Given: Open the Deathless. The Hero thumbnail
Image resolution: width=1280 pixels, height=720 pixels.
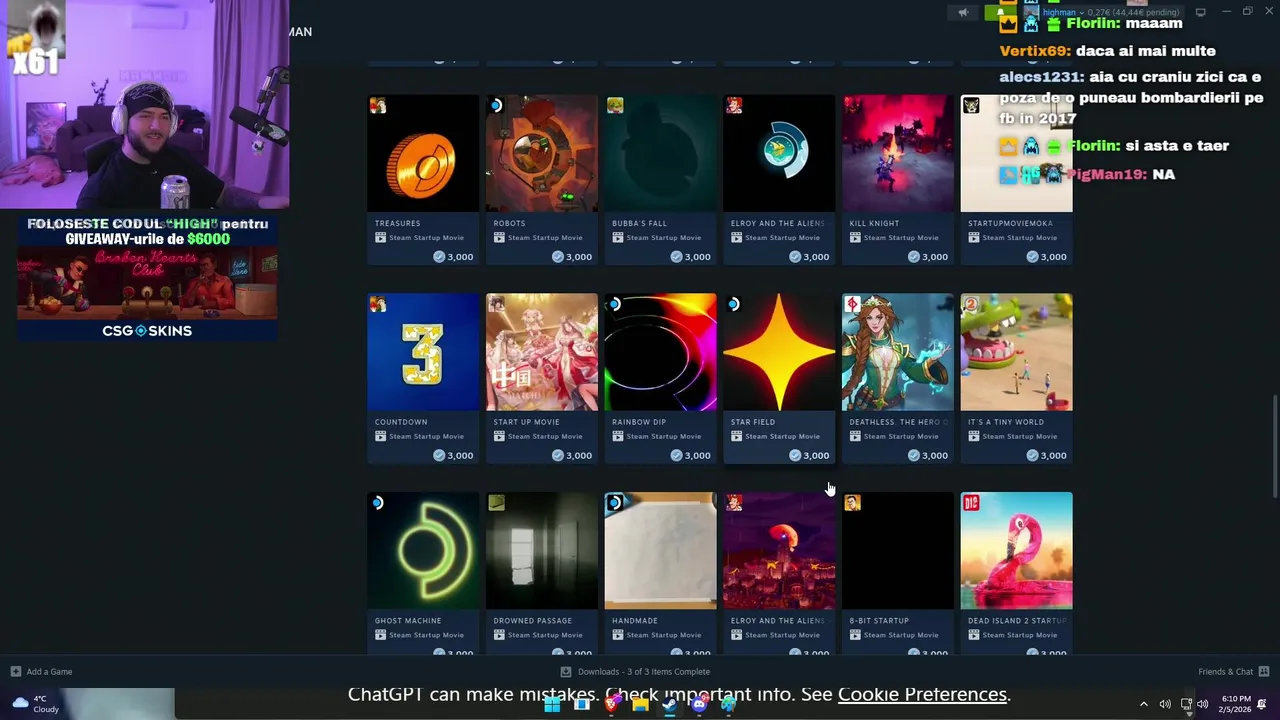Looking at the screenshot, I should point(898,352).
